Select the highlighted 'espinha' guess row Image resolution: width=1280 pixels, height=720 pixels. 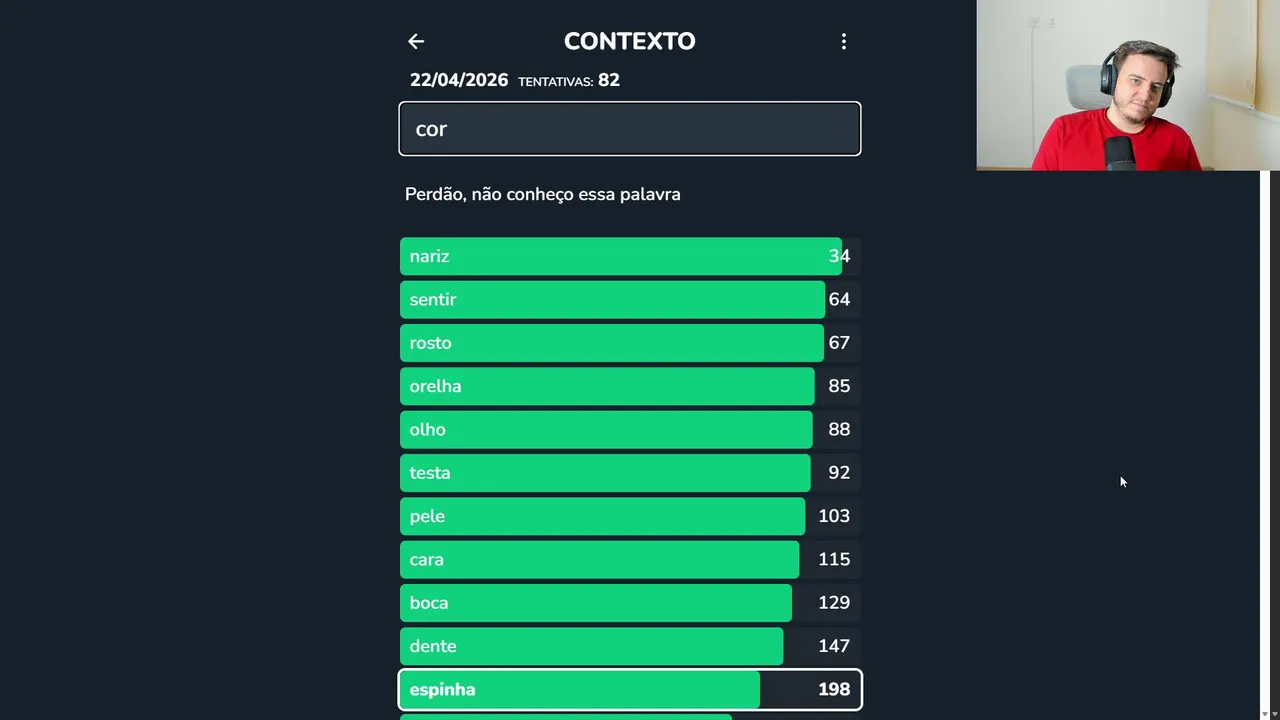pyautogui.click(x=629, y=689)
